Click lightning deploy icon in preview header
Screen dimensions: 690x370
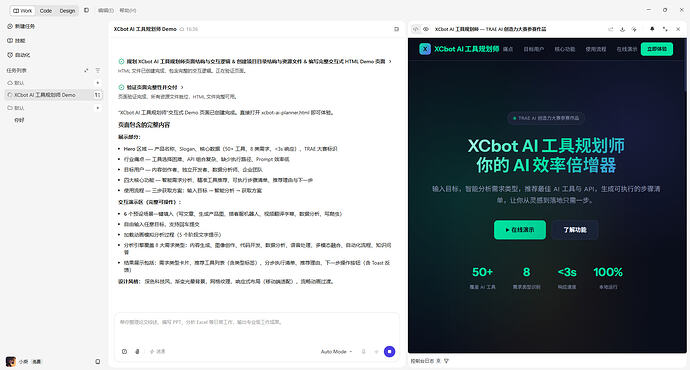click(x=634, y=29)
